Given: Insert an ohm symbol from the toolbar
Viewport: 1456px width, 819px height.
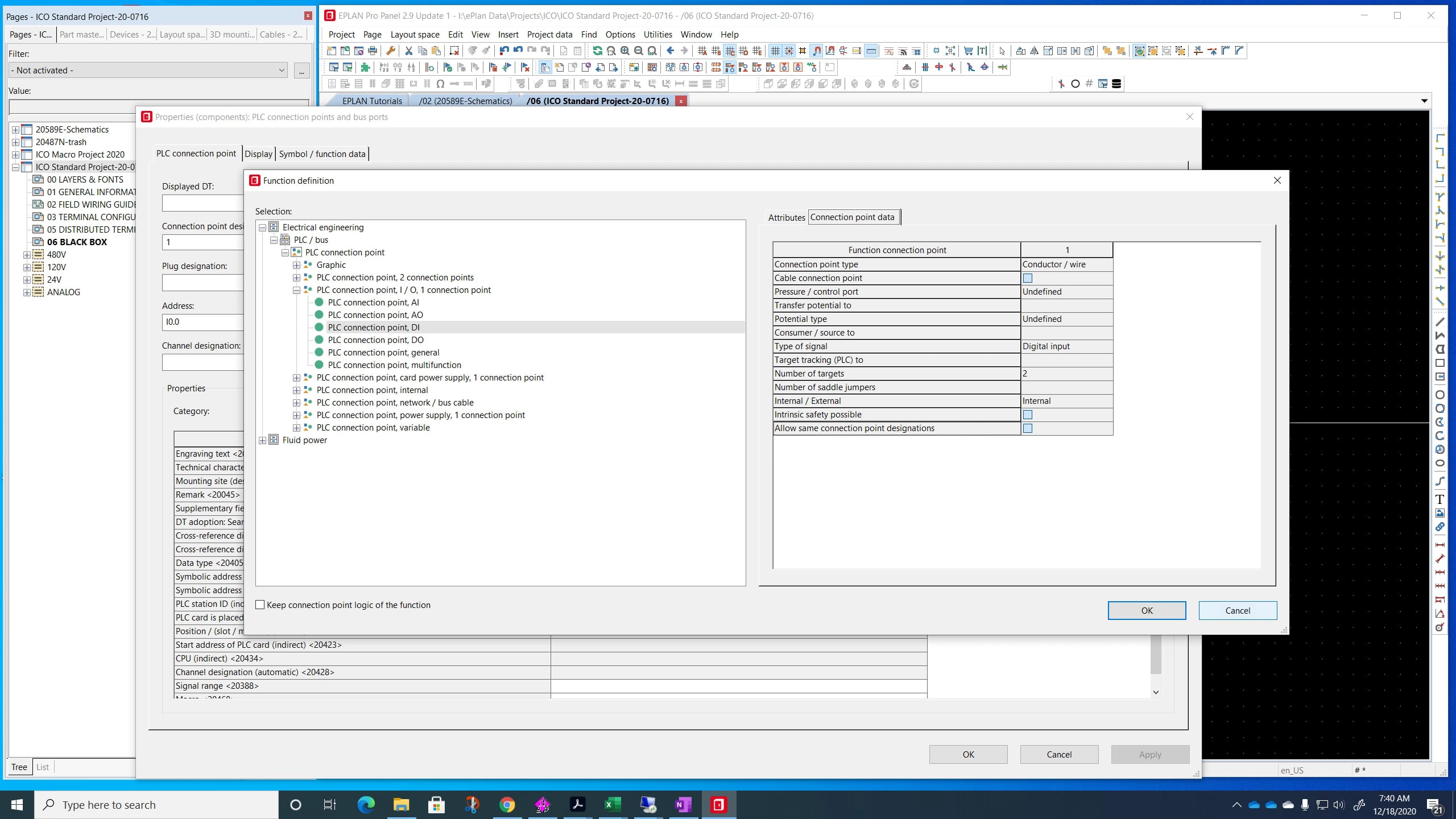Looking at the screenshot, I should (439, 84).
